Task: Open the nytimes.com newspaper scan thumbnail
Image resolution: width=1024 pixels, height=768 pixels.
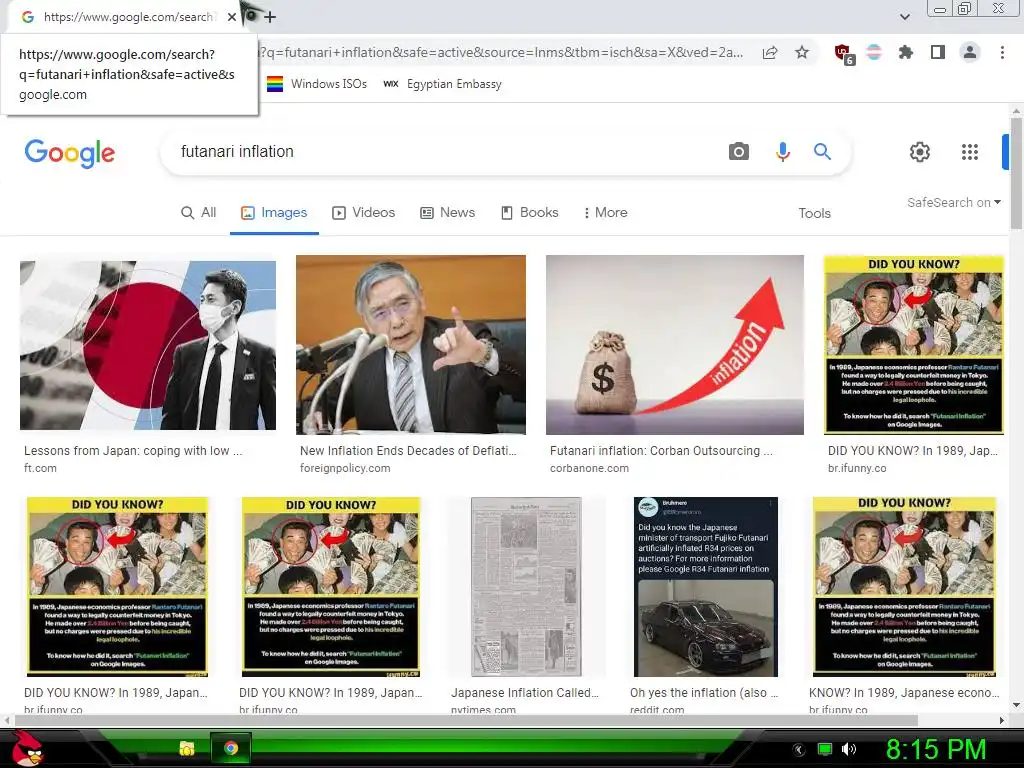Action: [526, 586]
